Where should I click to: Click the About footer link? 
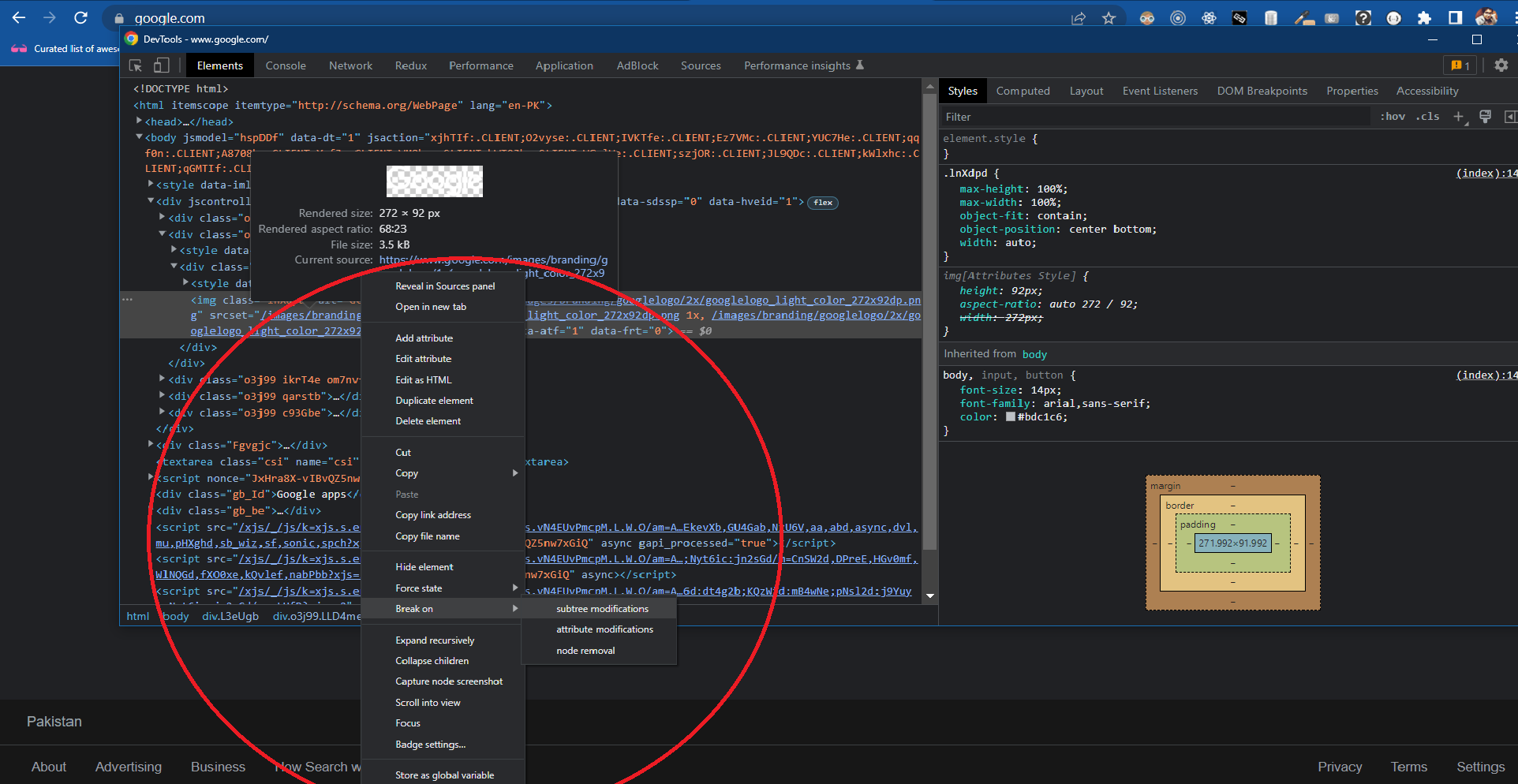(49, 767)
